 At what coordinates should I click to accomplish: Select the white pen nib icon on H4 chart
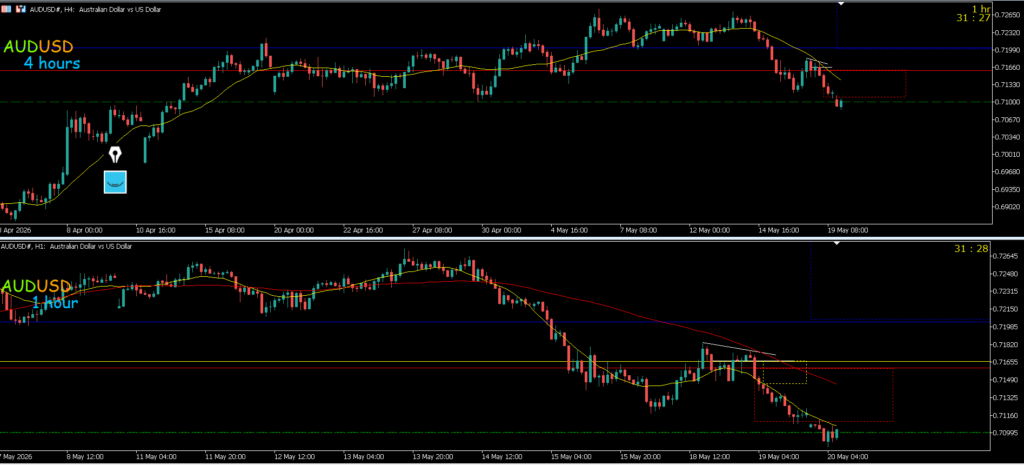click(116, 155)
